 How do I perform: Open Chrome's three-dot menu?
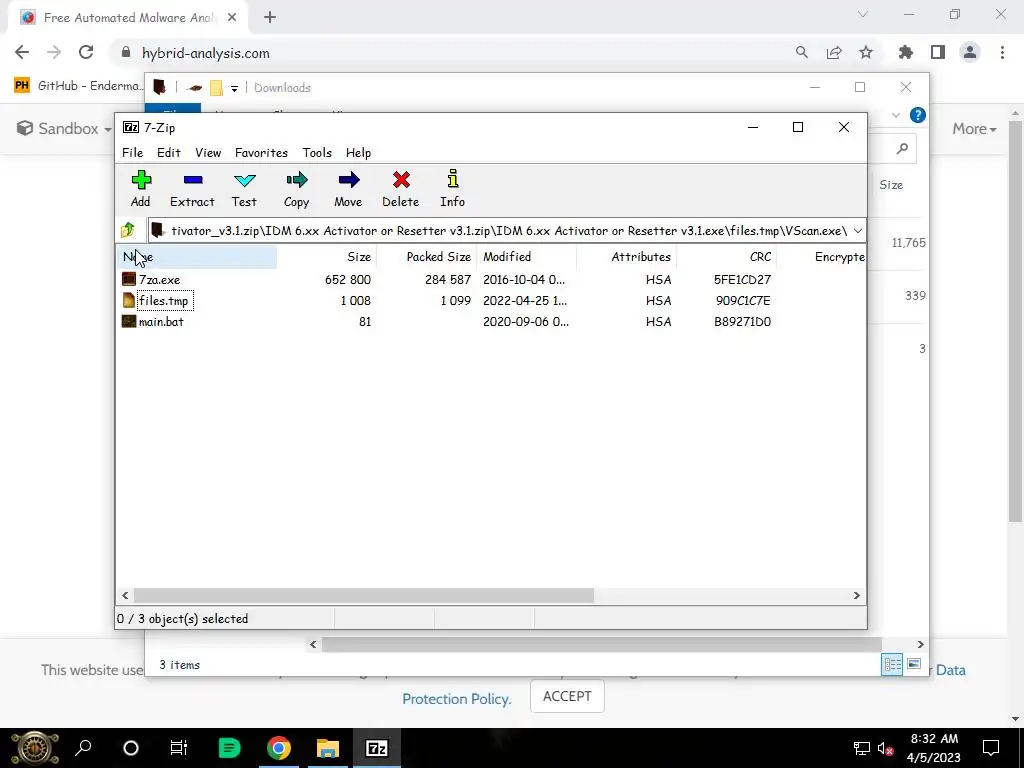[1002, 52]
